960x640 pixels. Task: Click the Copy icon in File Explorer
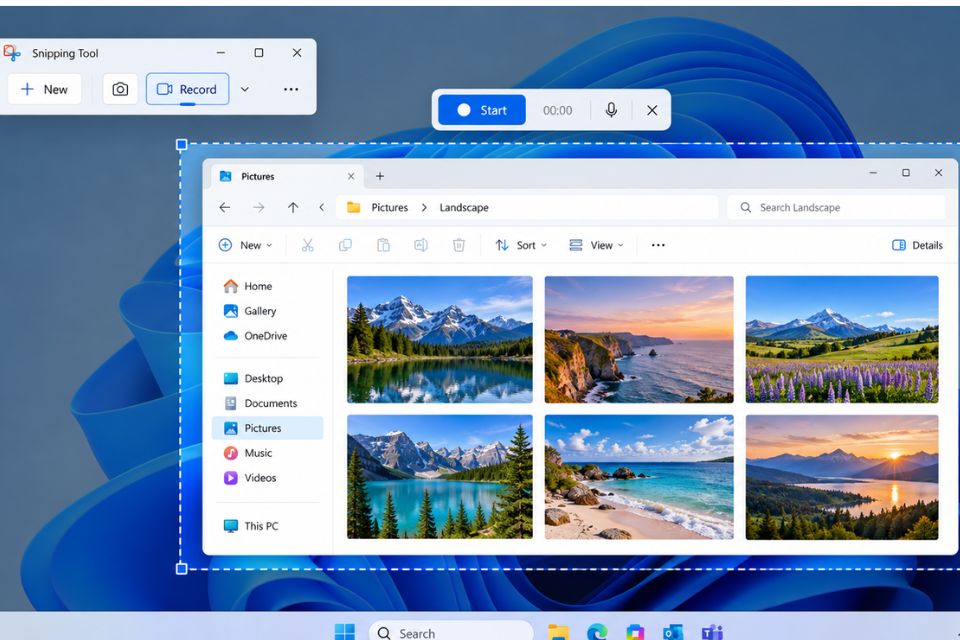coord(345,246)
